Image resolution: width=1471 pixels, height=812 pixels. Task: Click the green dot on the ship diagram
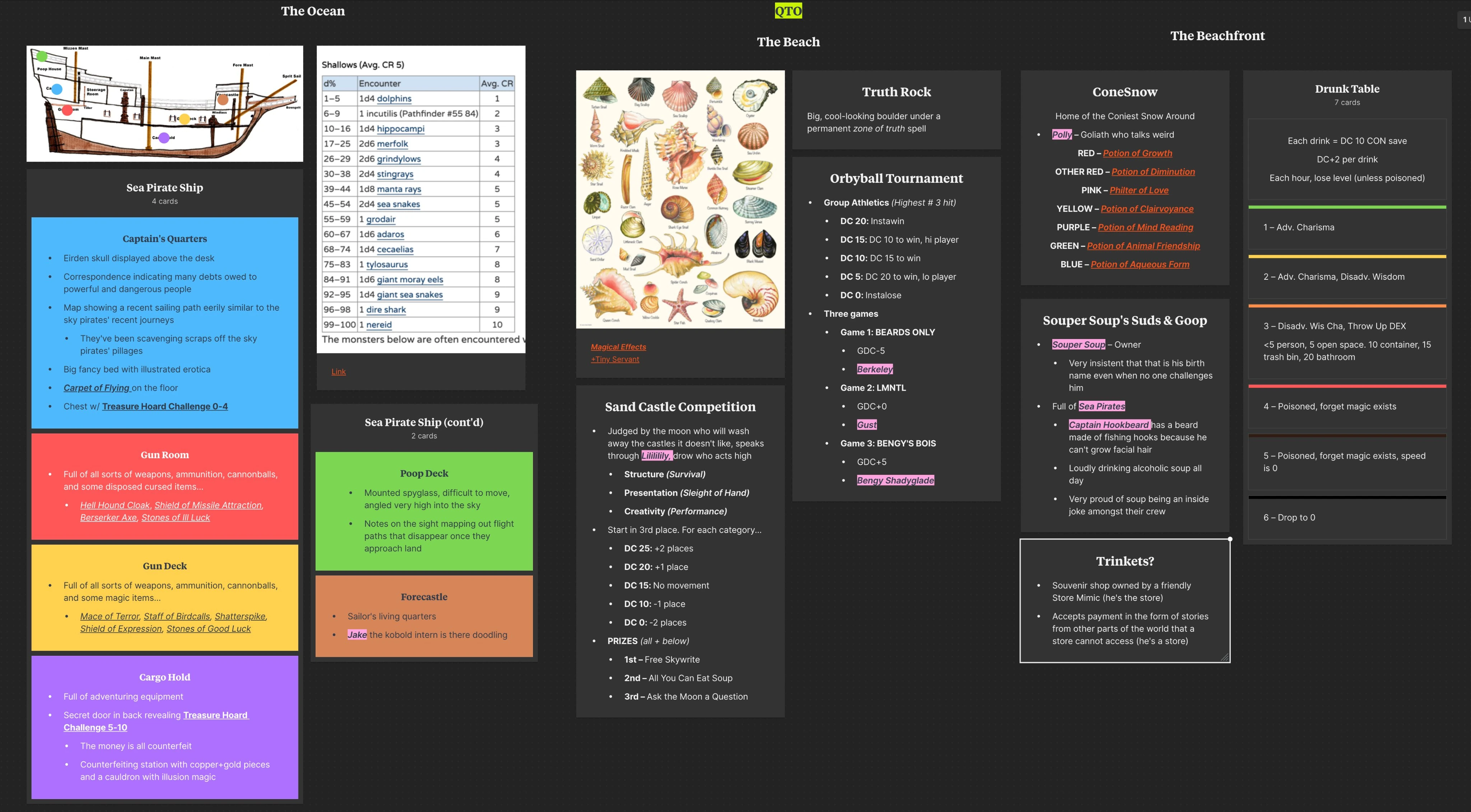click(42, 56)
